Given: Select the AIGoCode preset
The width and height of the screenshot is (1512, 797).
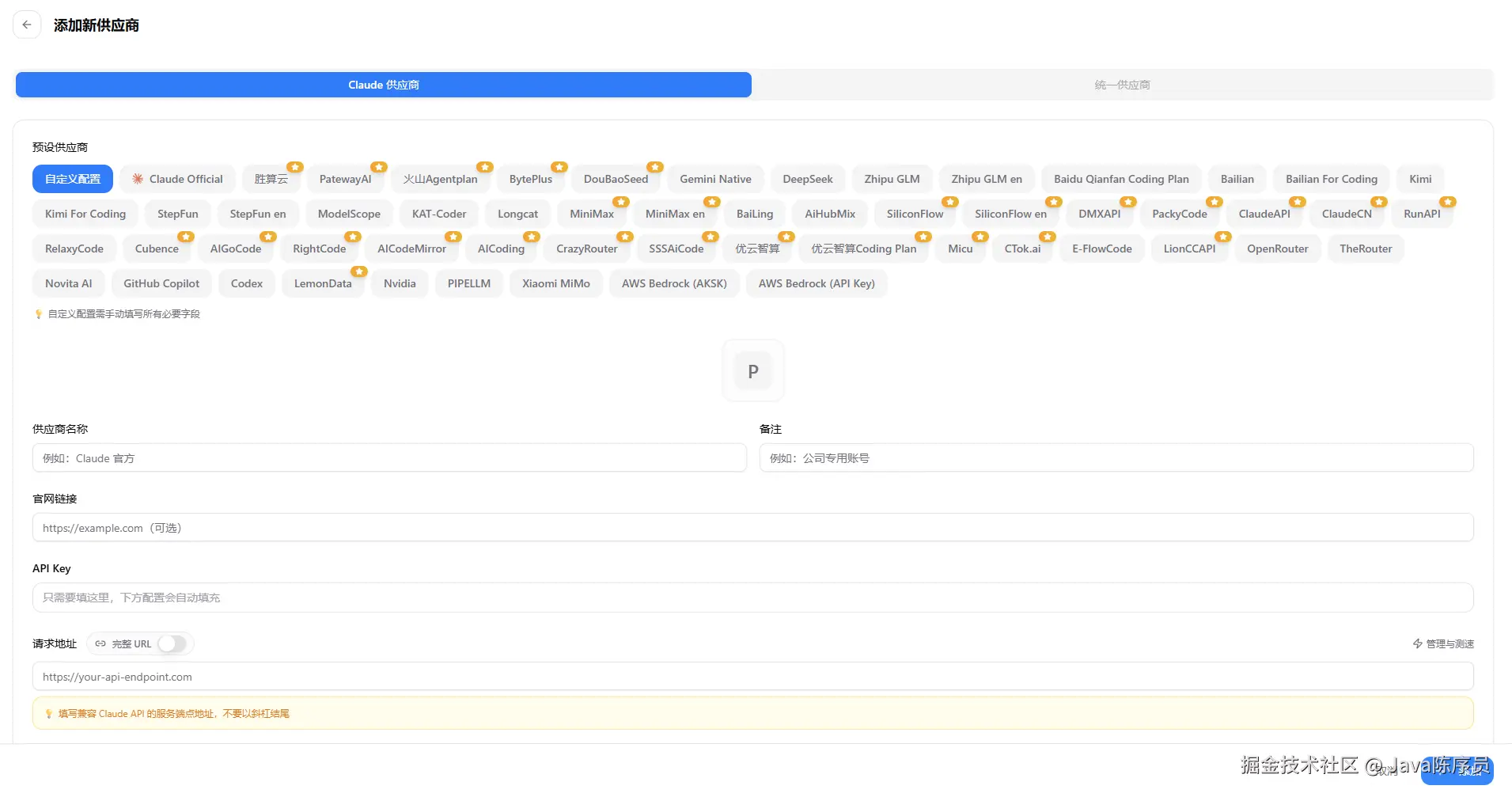Looking at the screenshot, I should (236, 249).
